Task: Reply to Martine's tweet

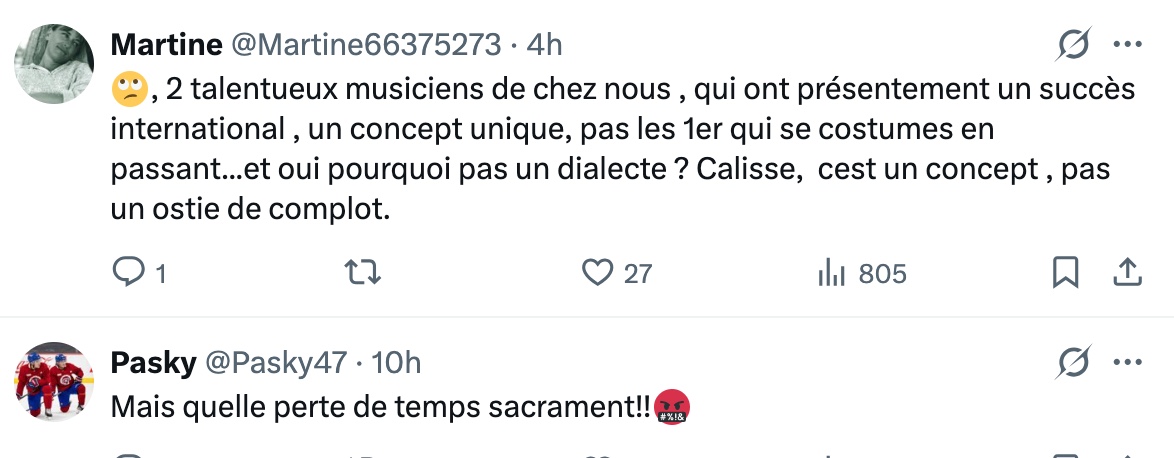Action: 129,271
